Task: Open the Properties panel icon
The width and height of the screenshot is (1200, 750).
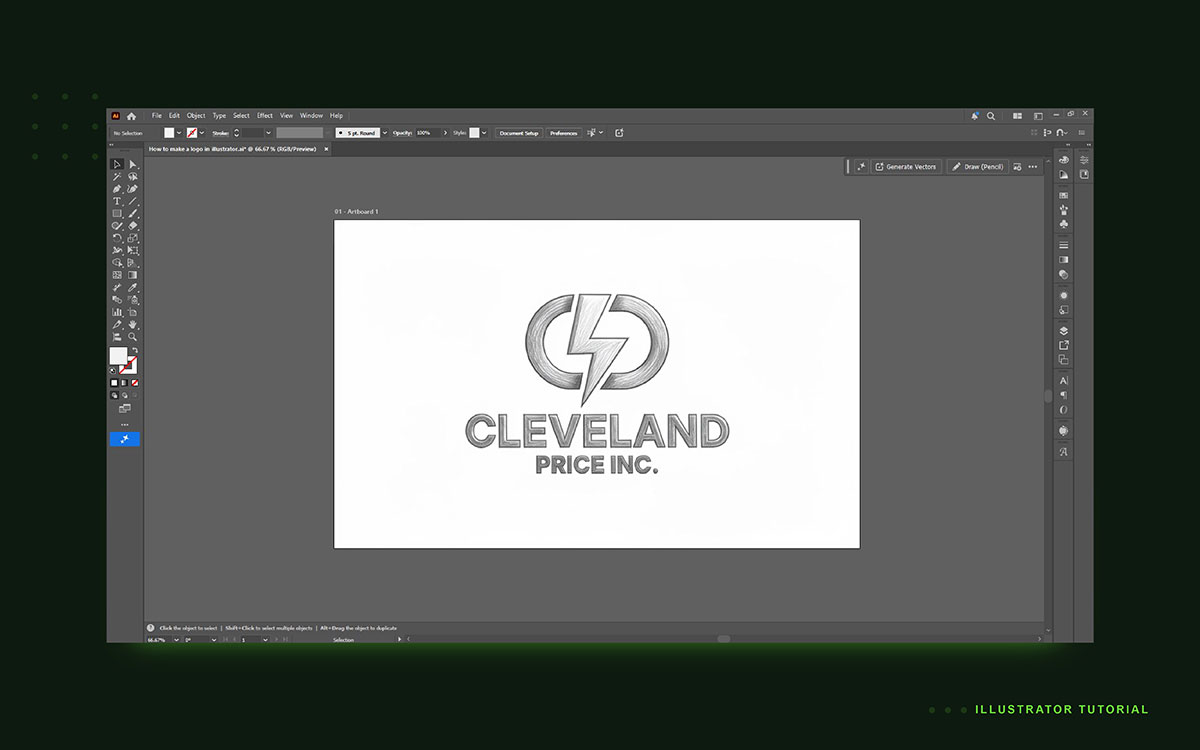Action: point(1084,160)
